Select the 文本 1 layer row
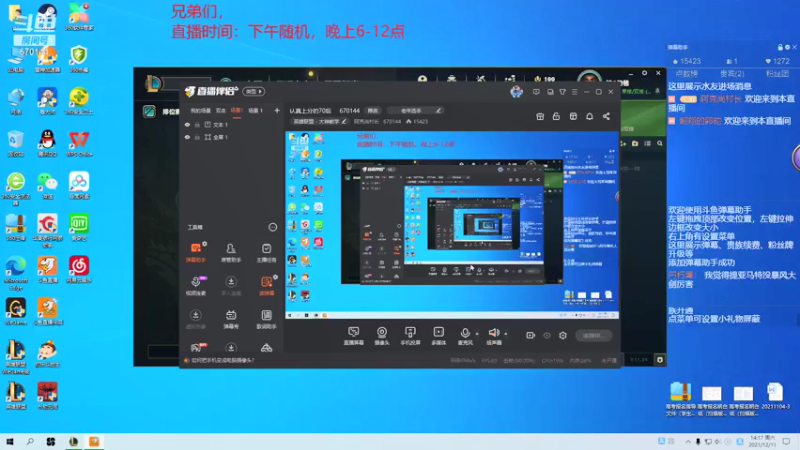800x450 pixels. [x=232, y=124]
